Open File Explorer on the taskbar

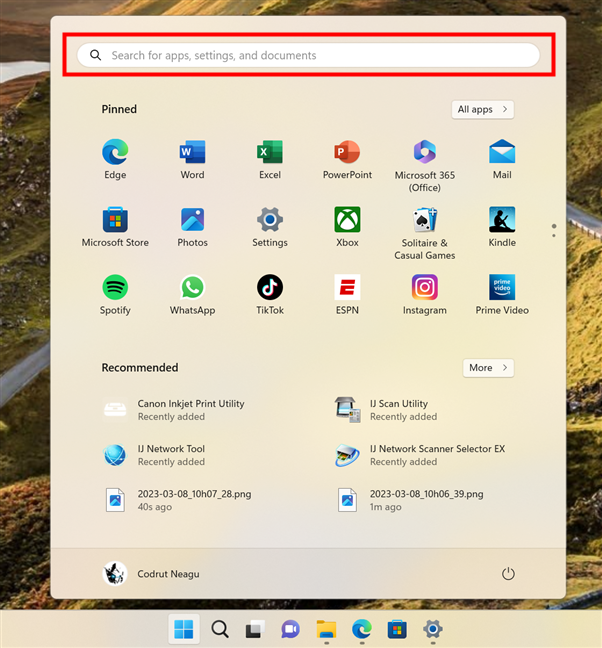click(326, 629)
